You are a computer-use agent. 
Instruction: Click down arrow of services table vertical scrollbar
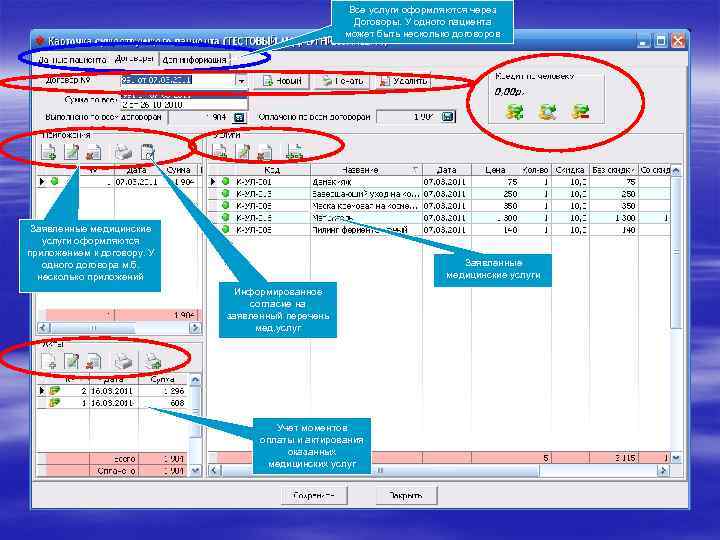tap(676, 458)
